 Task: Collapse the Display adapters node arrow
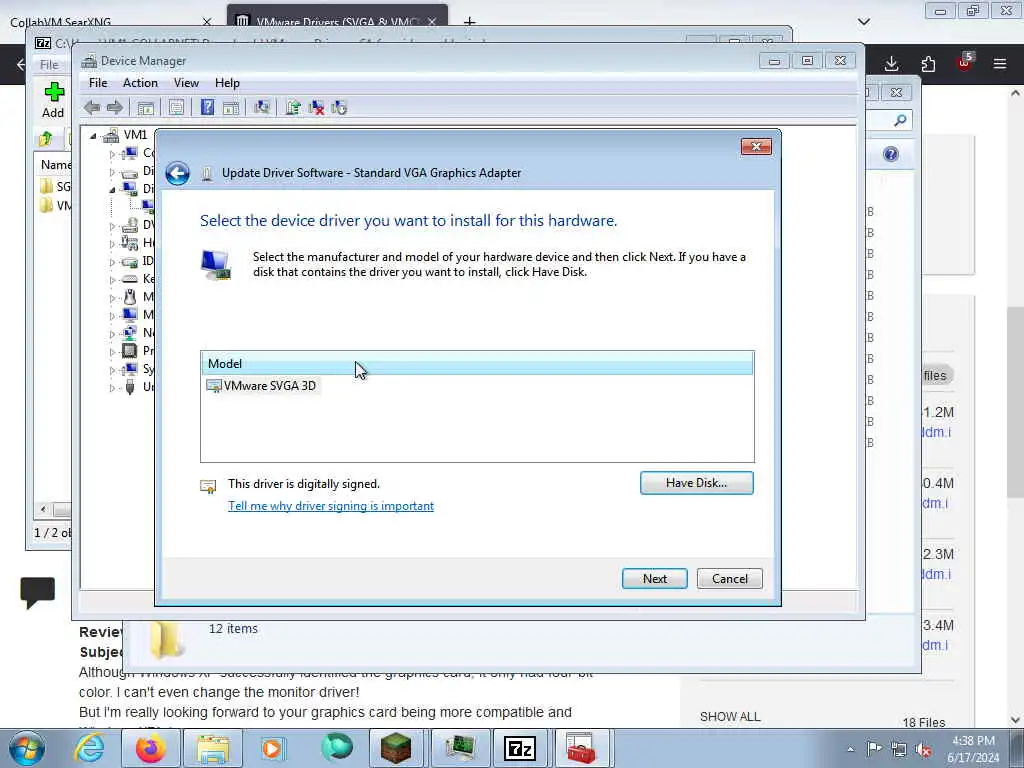tap(112, 189)
